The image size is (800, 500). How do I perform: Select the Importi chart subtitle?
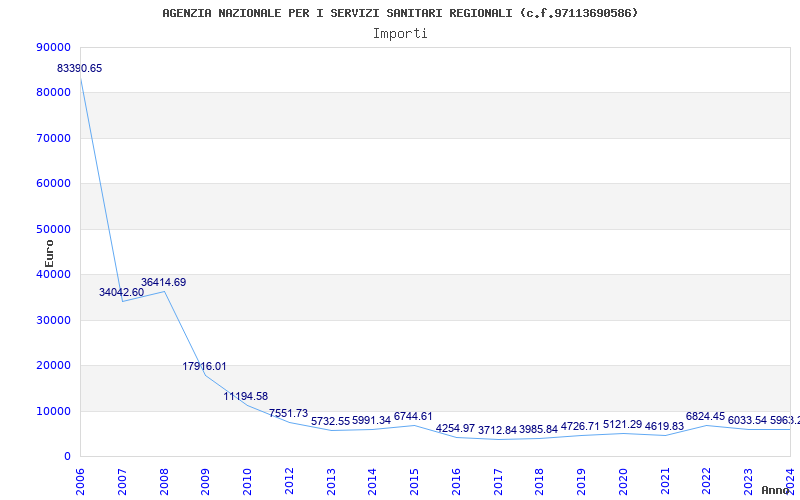(x=400, y=34)
